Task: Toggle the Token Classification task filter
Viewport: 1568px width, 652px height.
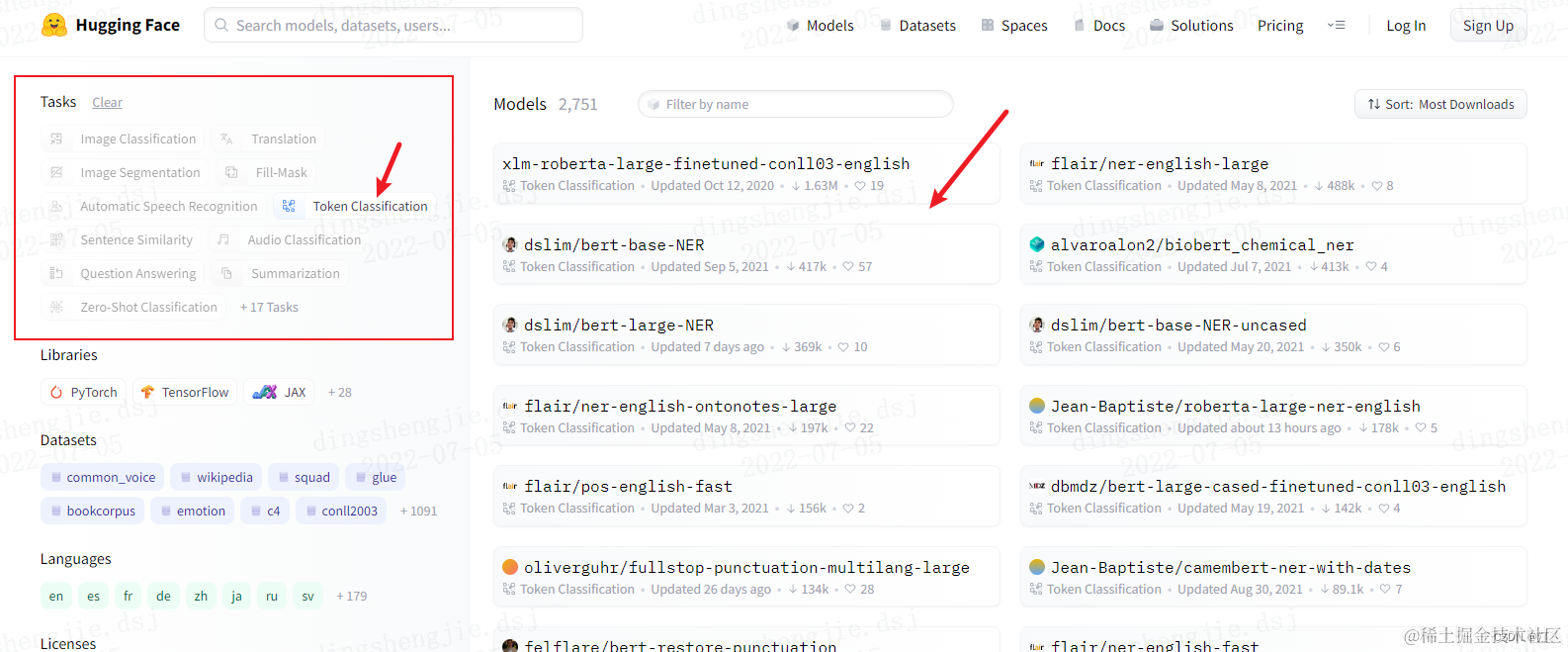Action: tap(355, 206)
